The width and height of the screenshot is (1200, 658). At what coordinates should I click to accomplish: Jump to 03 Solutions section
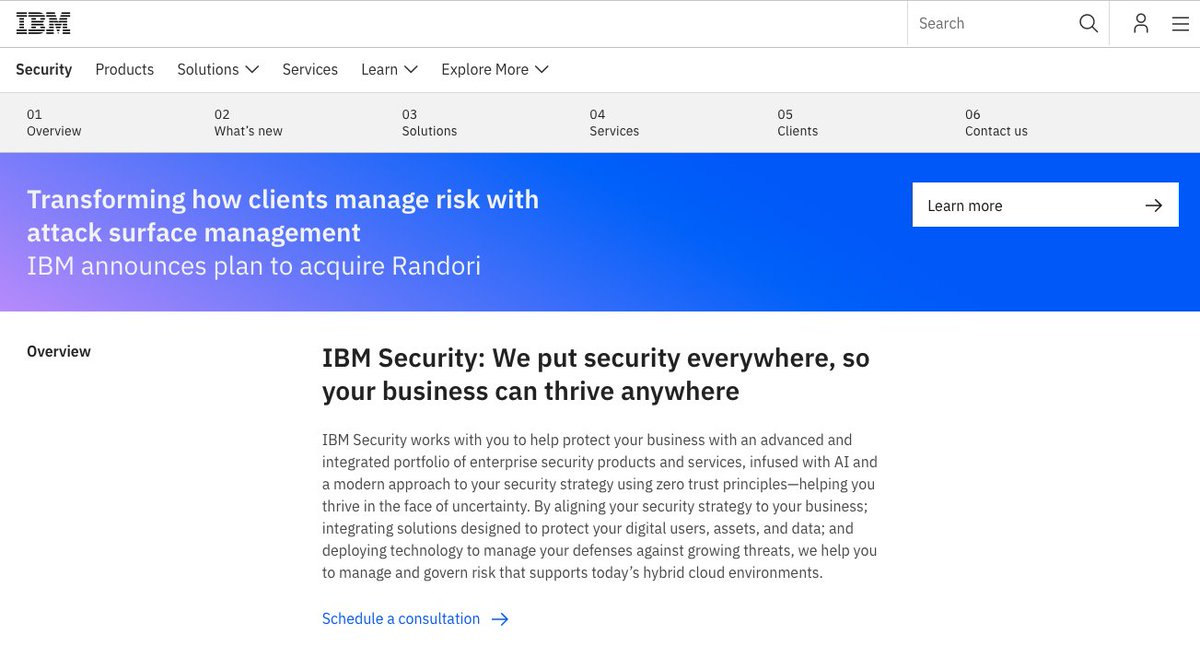[x=429, y=123]
